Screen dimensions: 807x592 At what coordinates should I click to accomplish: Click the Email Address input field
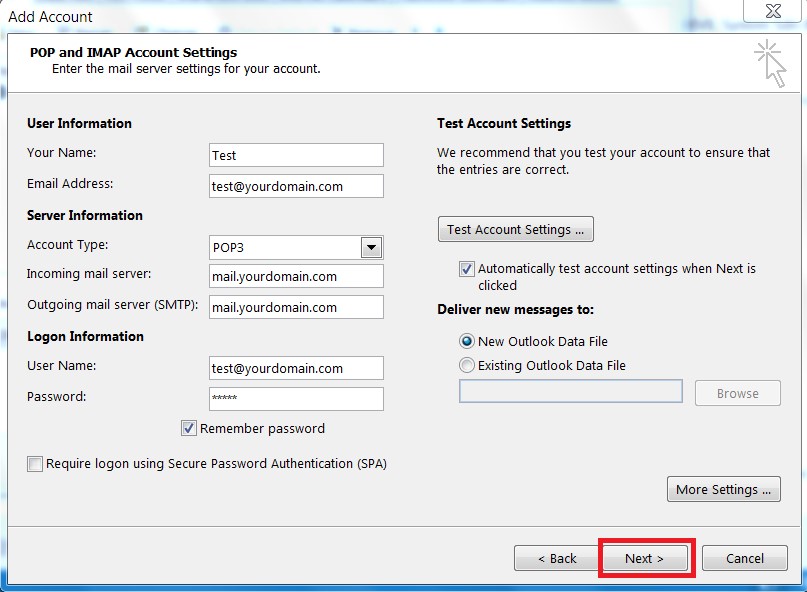tap(296, 186)
